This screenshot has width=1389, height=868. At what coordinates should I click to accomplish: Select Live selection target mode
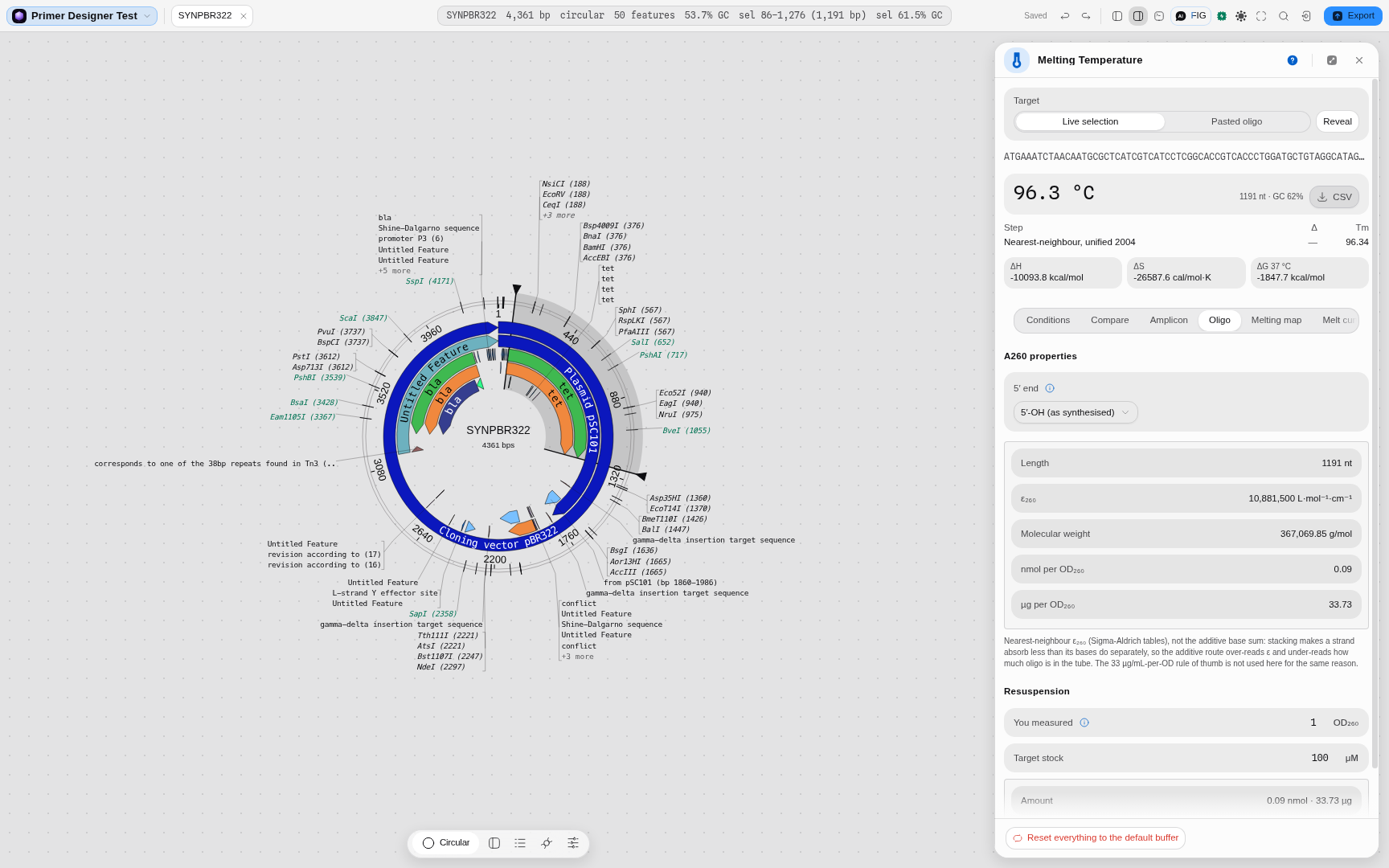tap(1090, 121)
